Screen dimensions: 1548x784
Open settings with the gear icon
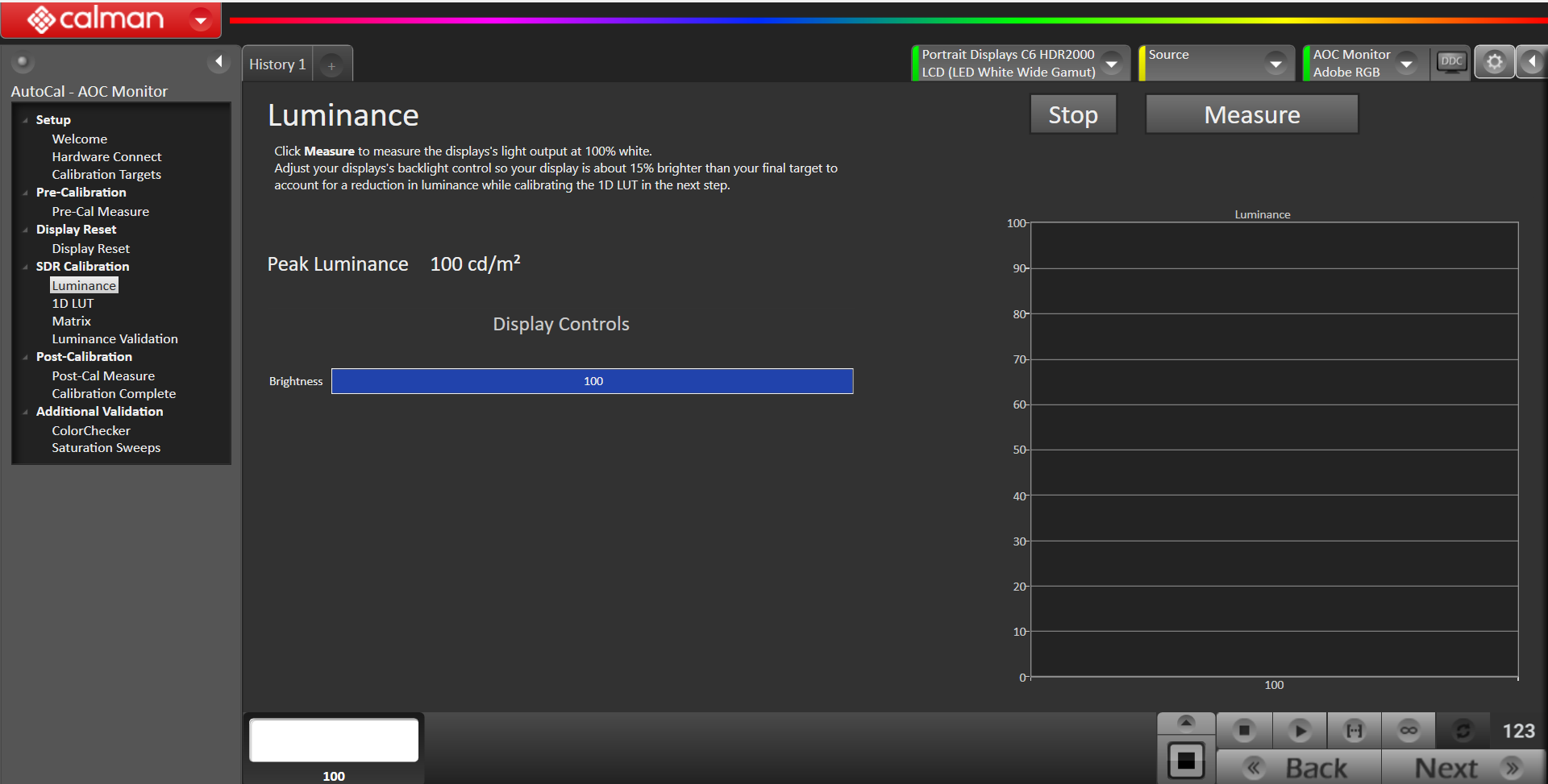tap(1495, 62)
